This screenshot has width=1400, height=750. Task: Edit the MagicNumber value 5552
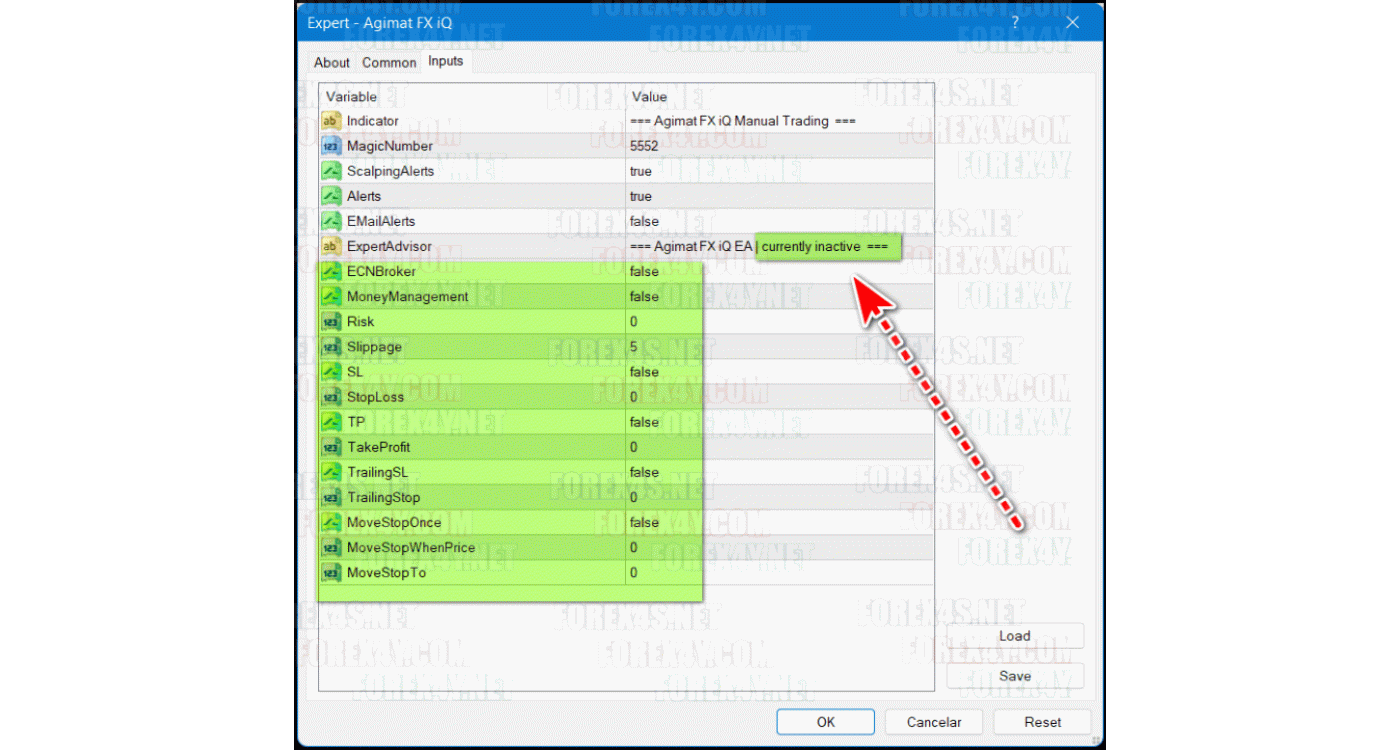pos(644,146)
